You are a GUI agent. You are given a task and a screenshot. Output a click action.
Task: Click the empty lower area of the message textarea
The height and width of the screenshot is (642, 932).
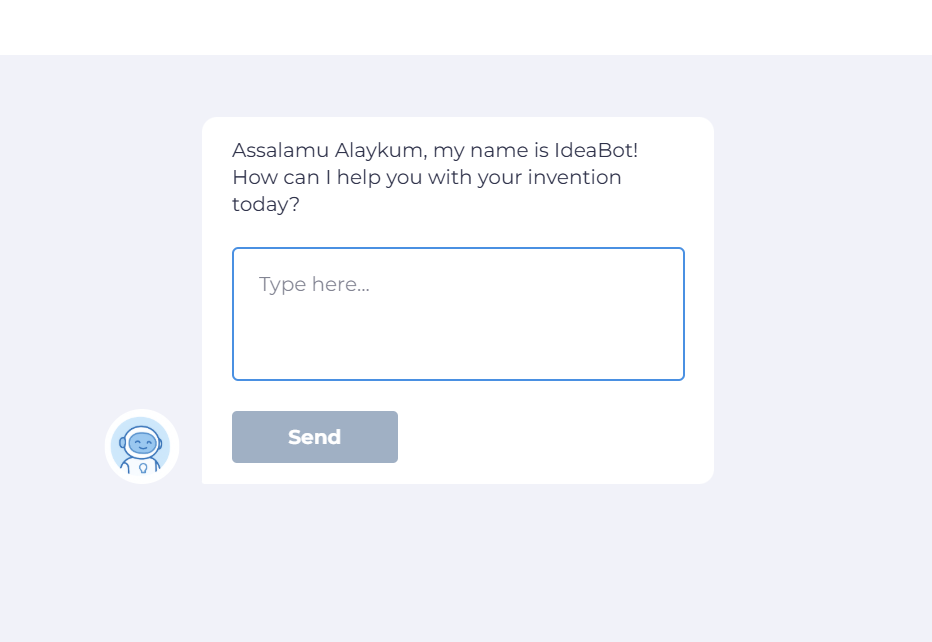458,350
